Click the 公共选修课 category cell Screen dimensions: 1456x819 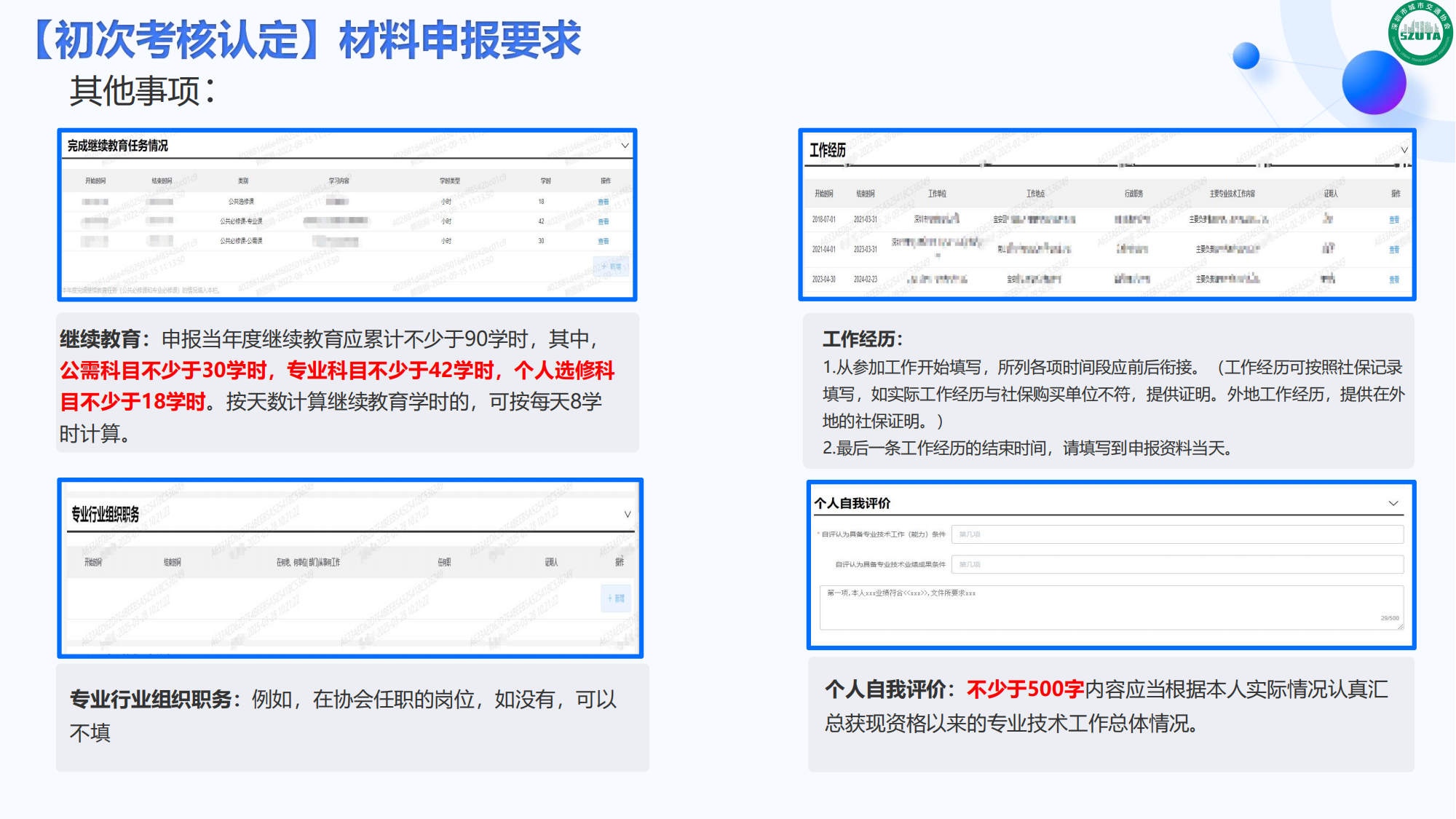241,202
